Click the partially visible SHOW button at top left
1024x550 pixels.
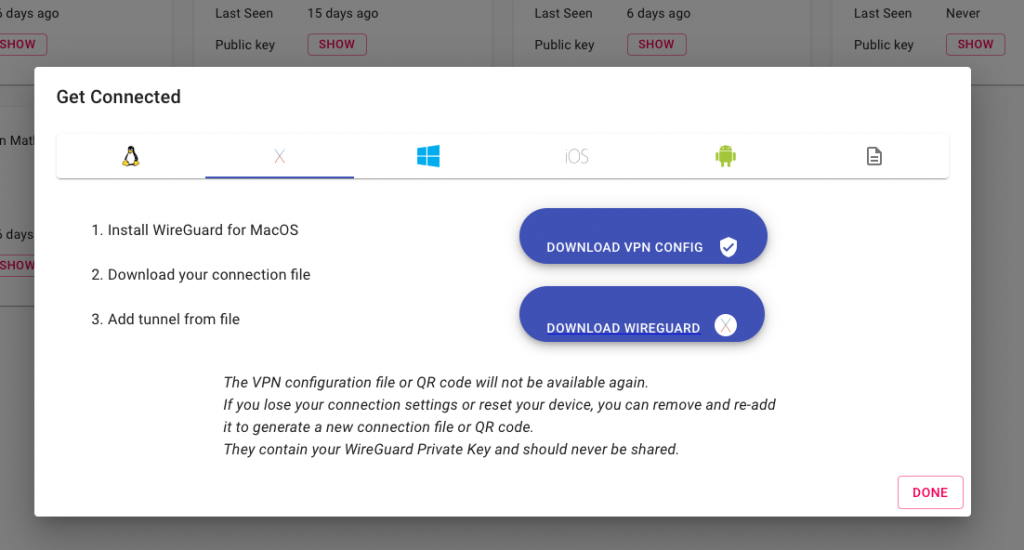click(x=23, y=44)
